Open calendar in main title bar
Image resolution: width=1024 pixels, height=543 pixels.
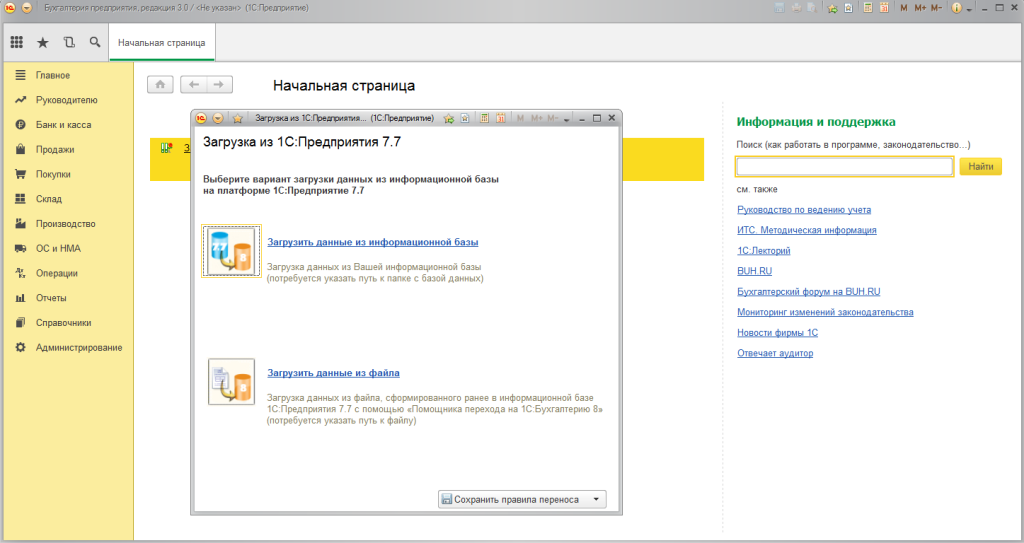(884, 8)
